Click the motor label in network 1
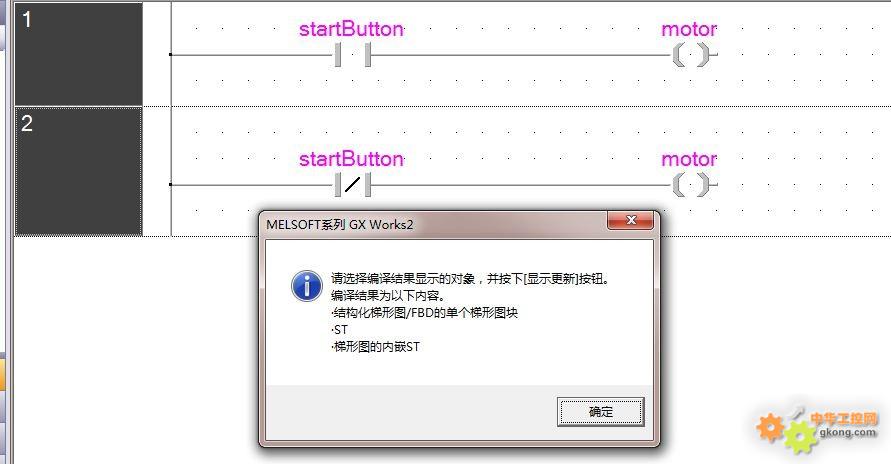891x464 pixels. (689, 30)
